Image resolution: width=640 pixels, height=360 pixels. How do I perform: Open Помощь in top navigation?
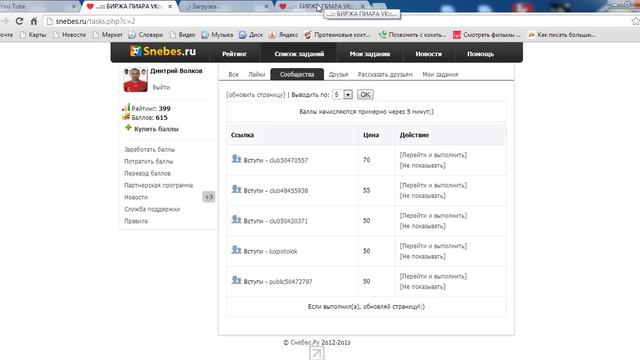(x=480, y=54)
